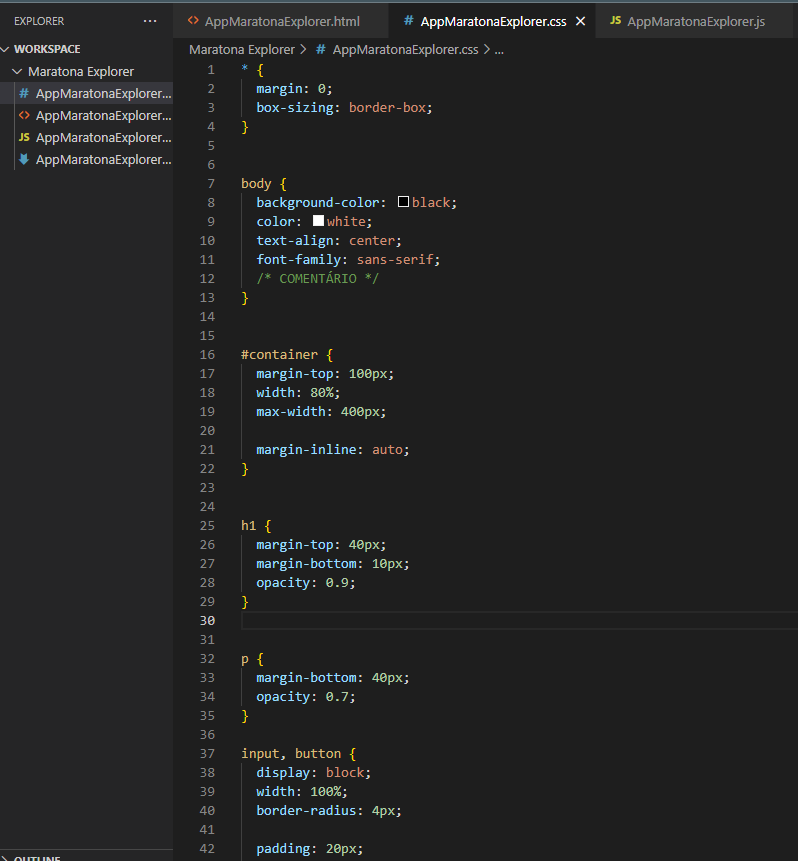Open Explorer view actions via the ellipsis icon
The width and height of the screenshot is (798, 861).
pos(149,20)
